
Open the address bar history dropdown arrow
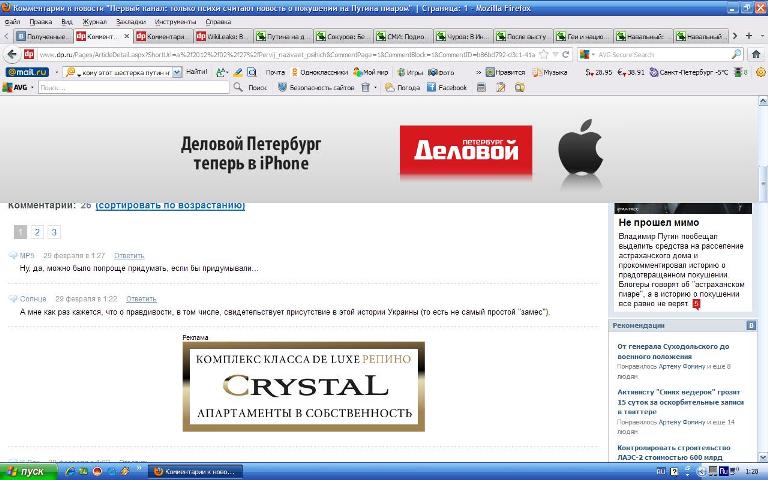(x=555, y=54)
